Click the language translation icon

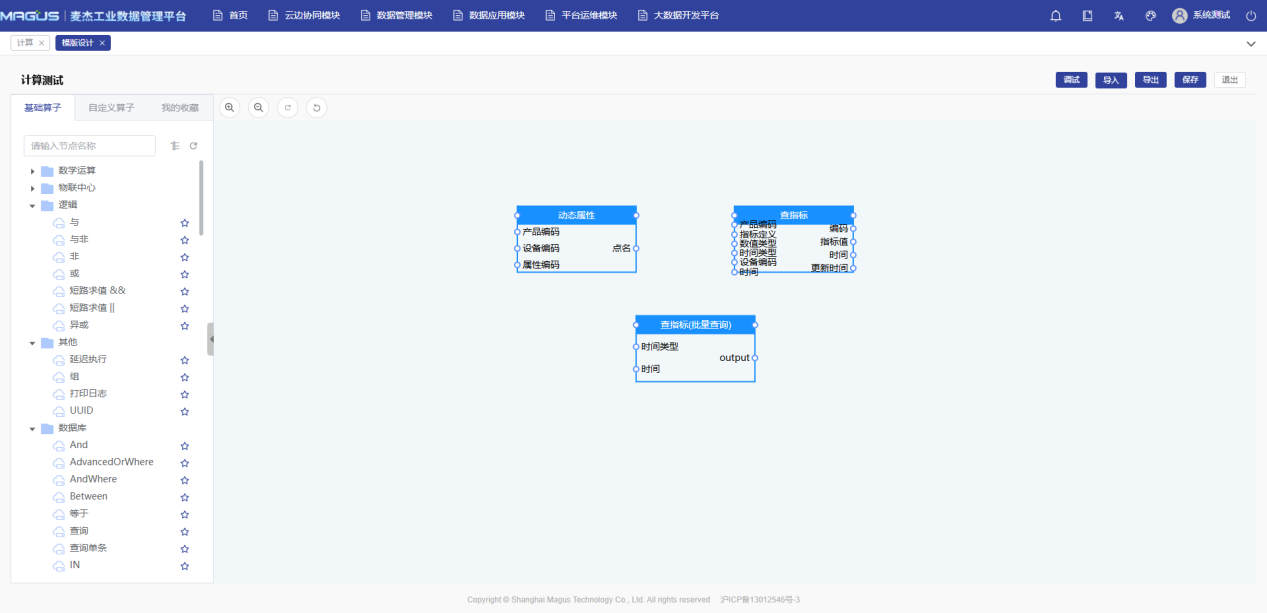click(1119, 16)
